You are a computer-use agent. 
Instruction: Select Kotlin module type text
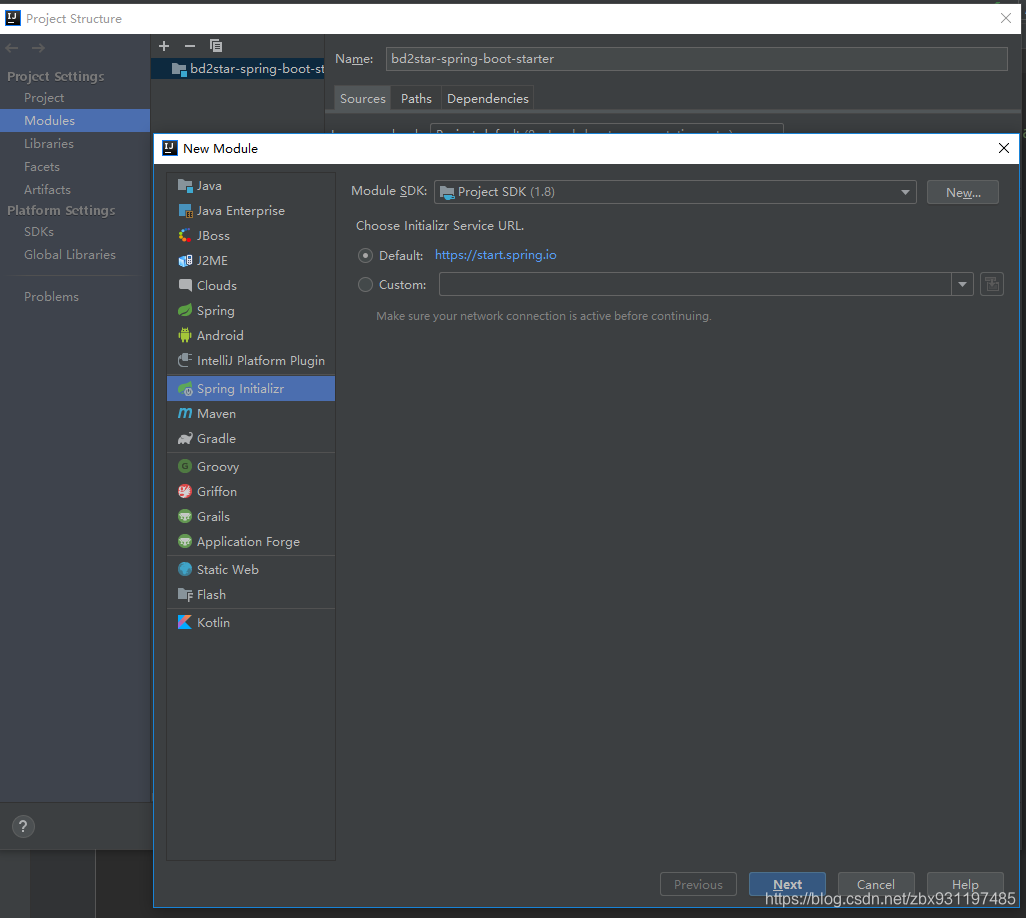click(x=213, y=622)
